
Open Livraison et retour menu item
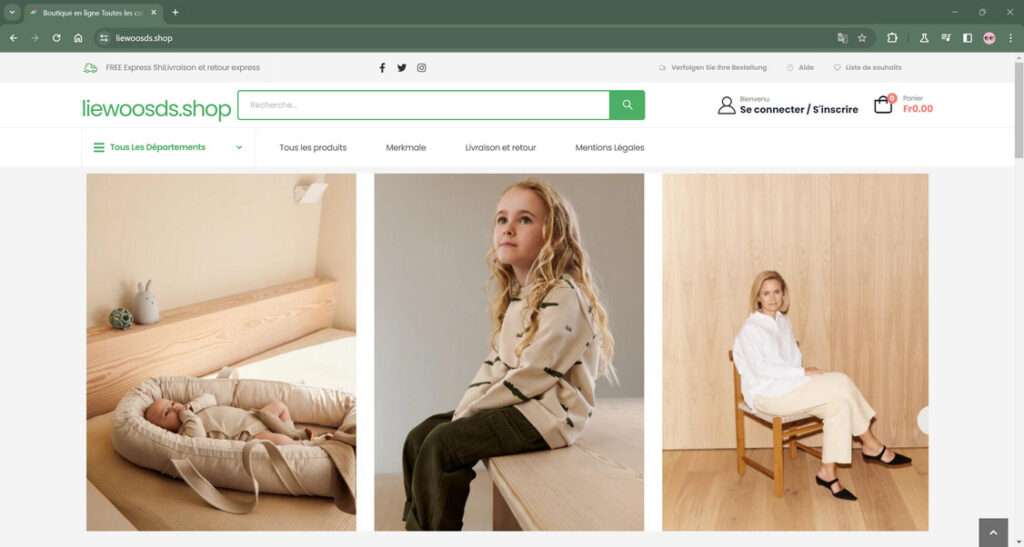click(500, 148)
